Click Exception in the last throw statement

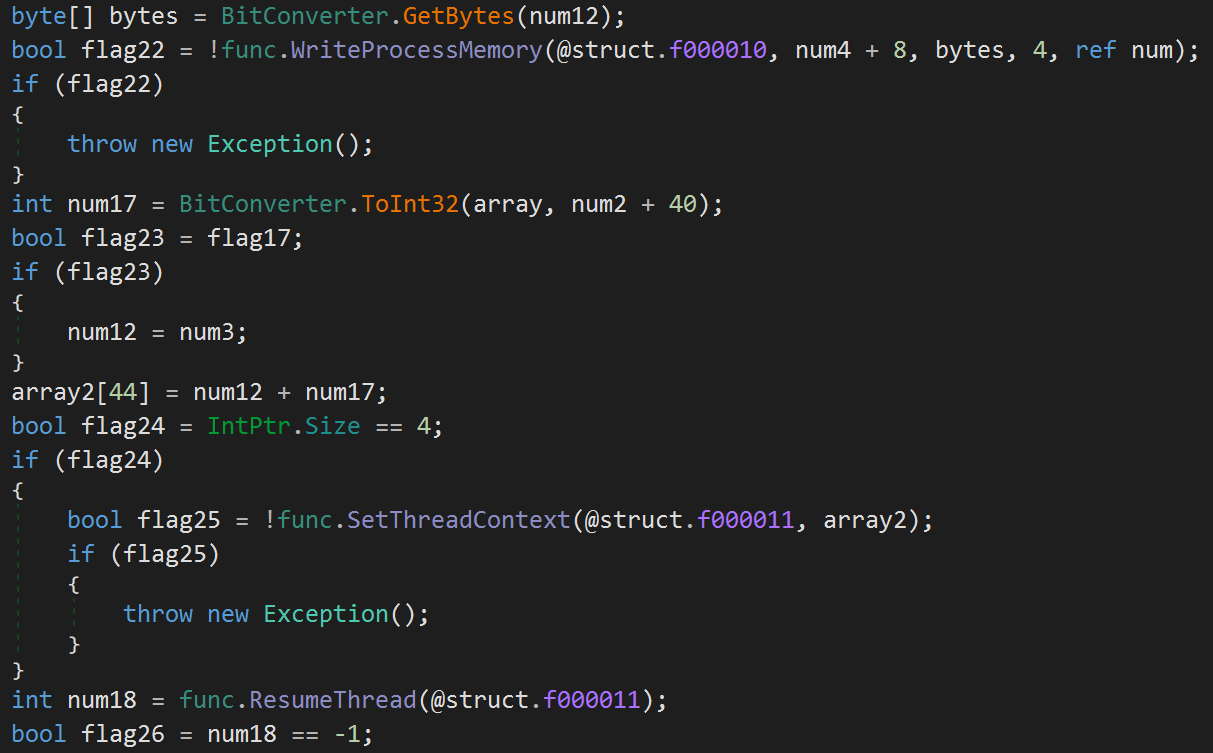pyautogui.click(x=325, y=614)
